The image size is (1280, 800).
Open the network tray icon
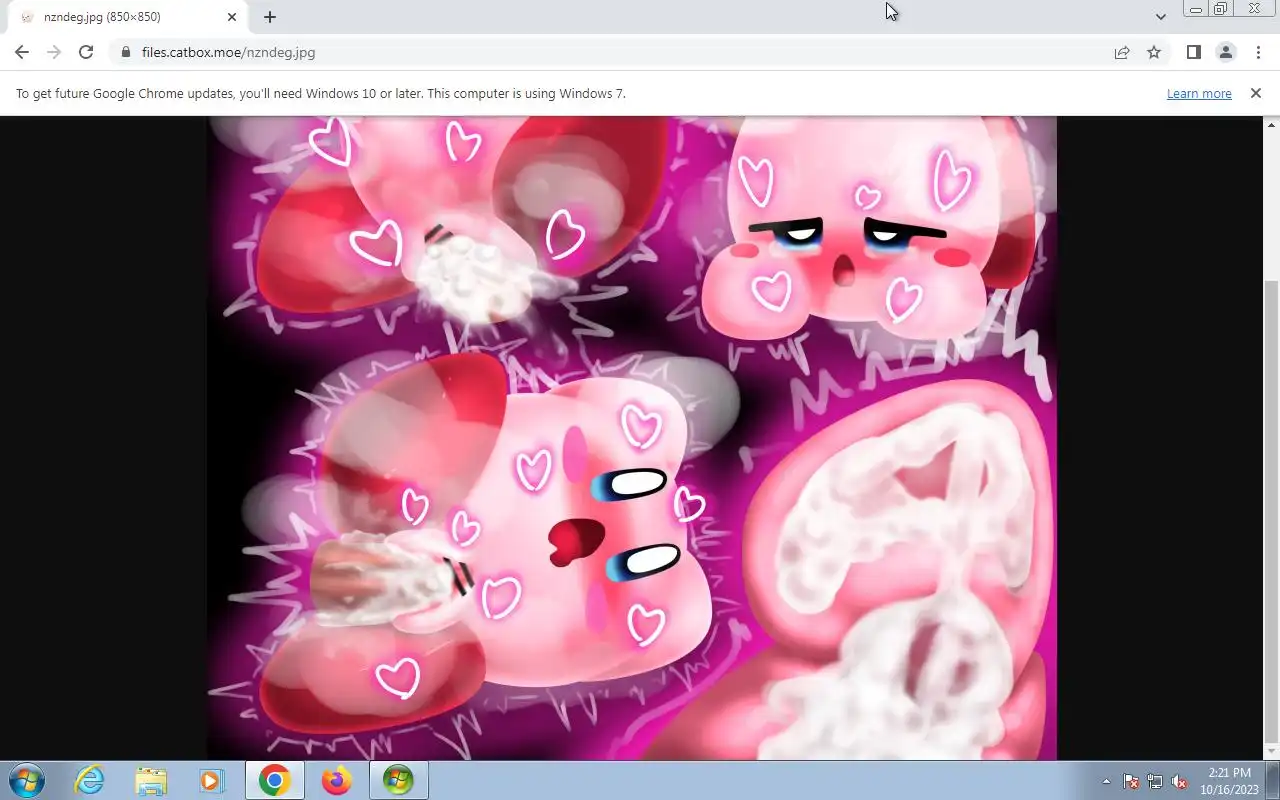(1155, 781)
